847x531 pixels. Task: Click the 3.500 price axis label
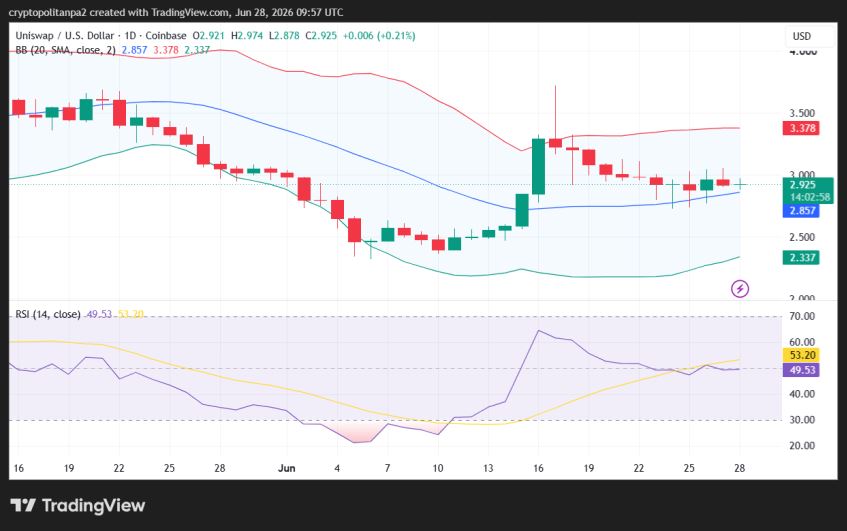[802, 113]
